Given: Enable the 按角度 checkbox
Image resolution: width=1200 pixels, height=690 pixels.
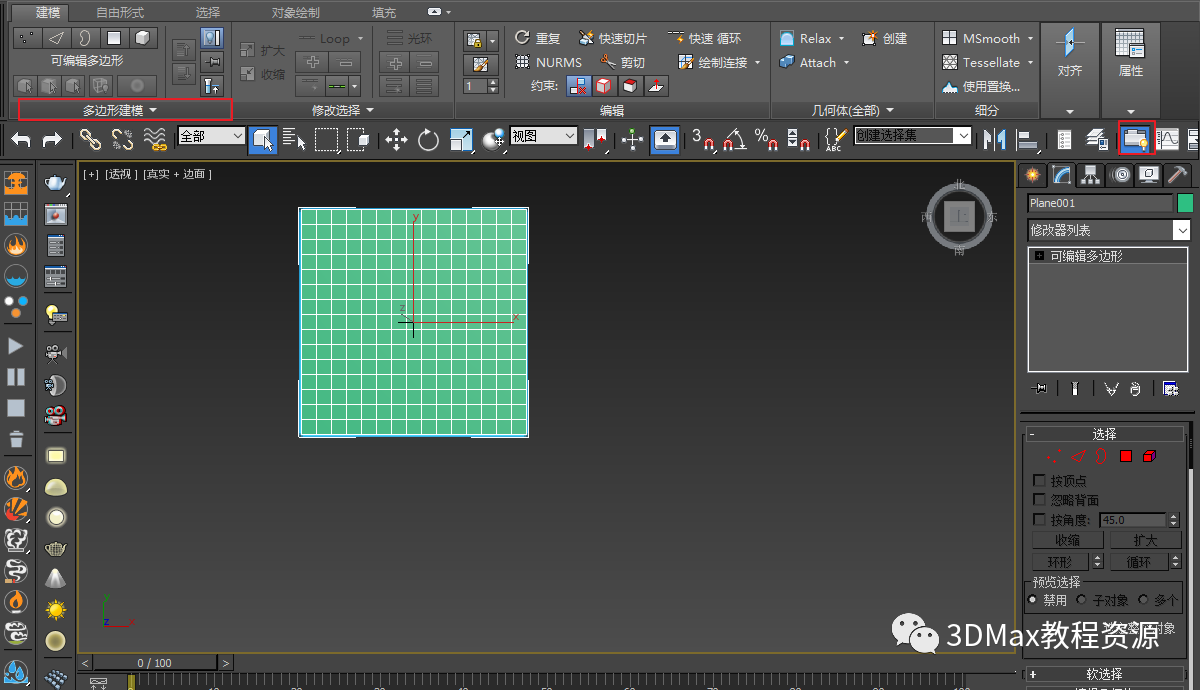Looking at the screenshot, I should point(1040,520).
